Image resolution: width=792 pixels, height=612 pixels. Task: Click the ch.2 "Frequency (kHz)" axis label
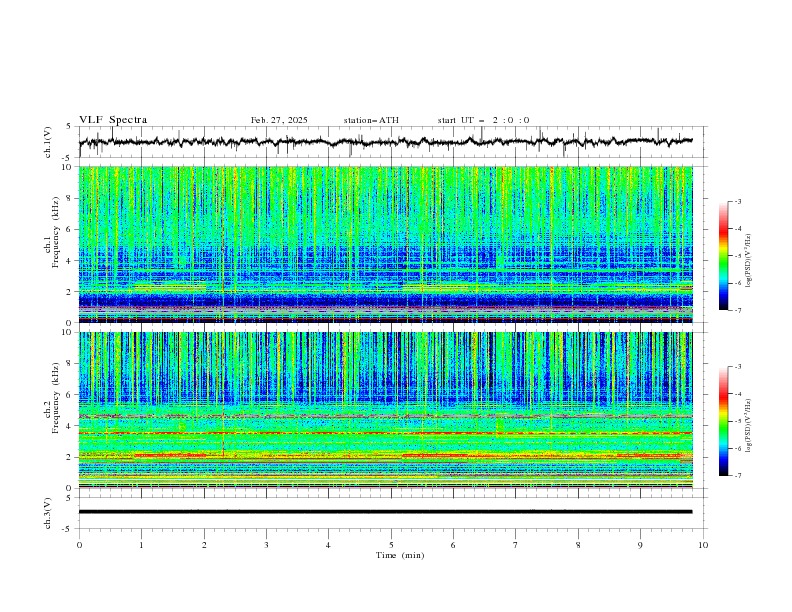55,397
